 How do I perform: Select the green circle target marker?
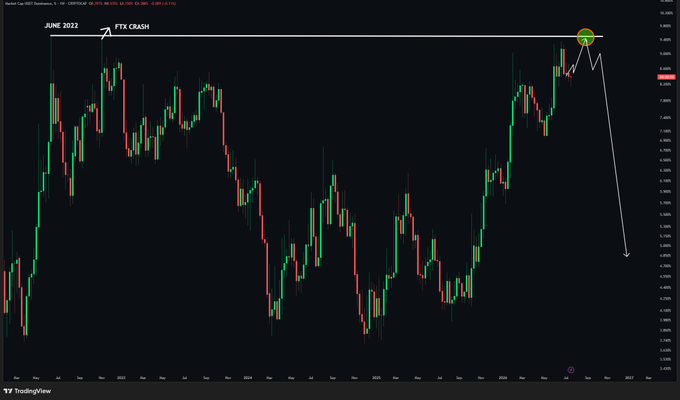(x=585, y=37)
